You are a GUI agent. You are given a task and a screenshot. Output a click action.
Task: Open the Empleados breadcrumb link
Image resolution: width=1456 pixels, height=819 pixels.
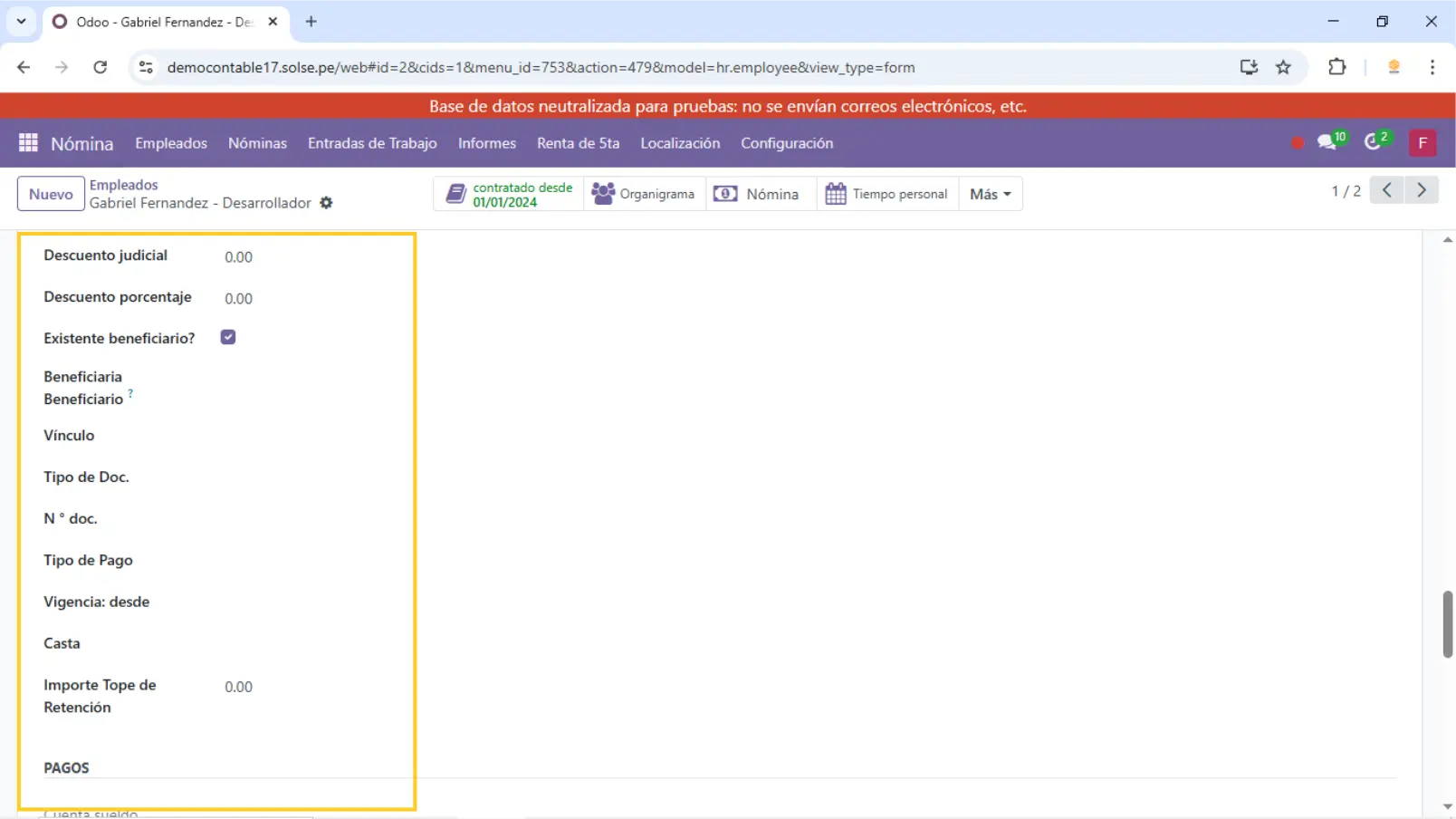[x=123, y=185]
